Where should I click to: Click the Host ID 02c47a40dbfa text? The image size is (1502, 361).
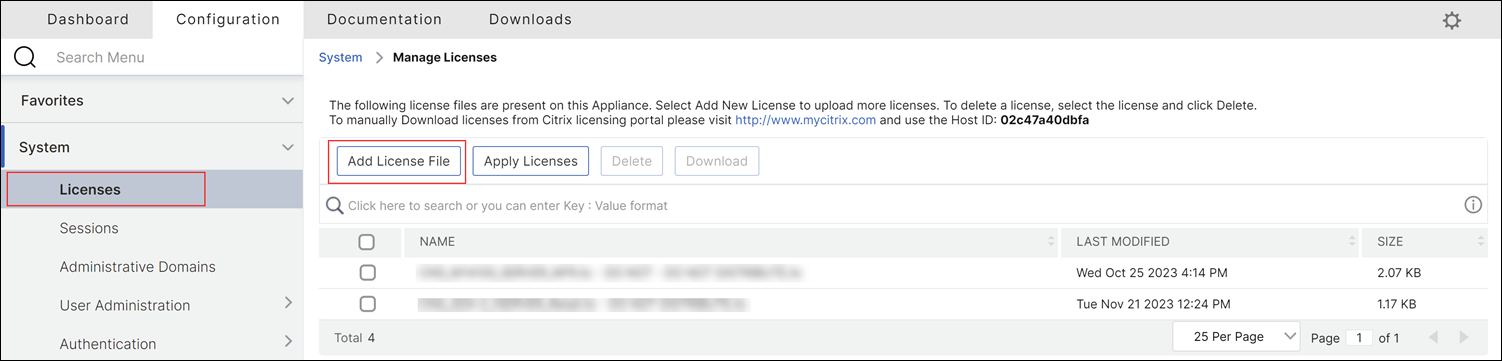(x=1044, y=119)
